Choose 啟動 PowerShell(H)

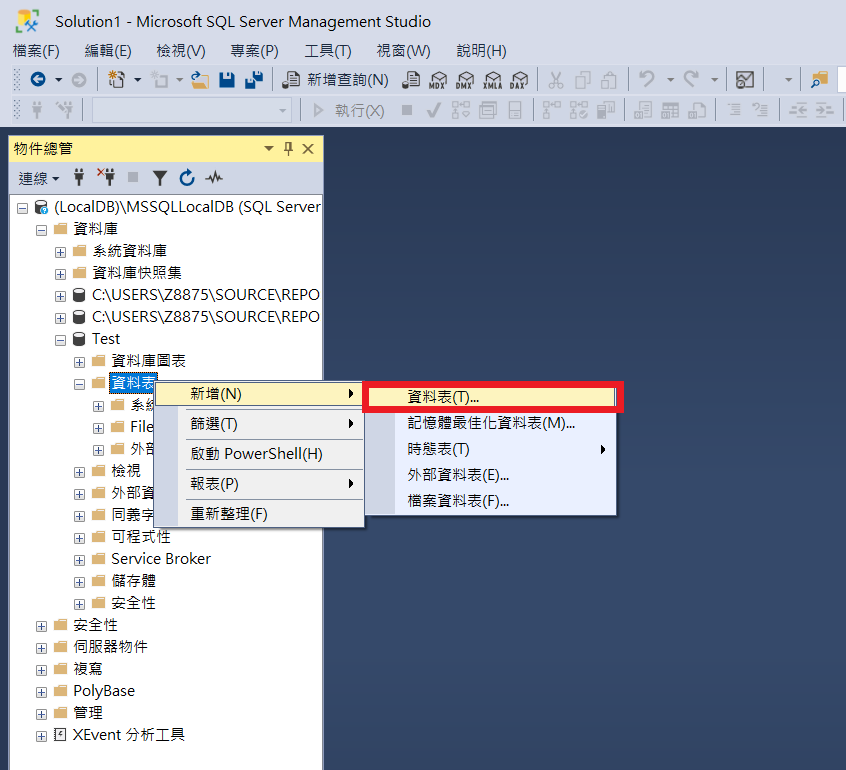coord(259,454)
